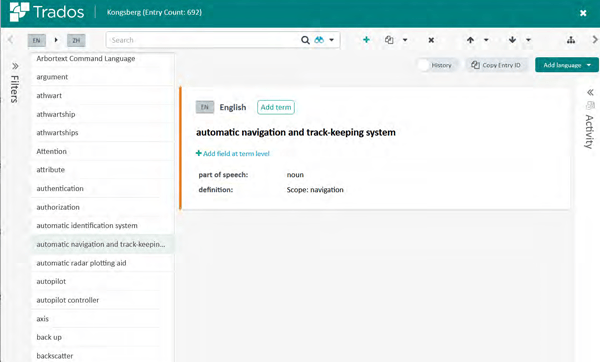Click the Add term button
The height and width of the screenshot is (362, 600).
coord(276,107)
